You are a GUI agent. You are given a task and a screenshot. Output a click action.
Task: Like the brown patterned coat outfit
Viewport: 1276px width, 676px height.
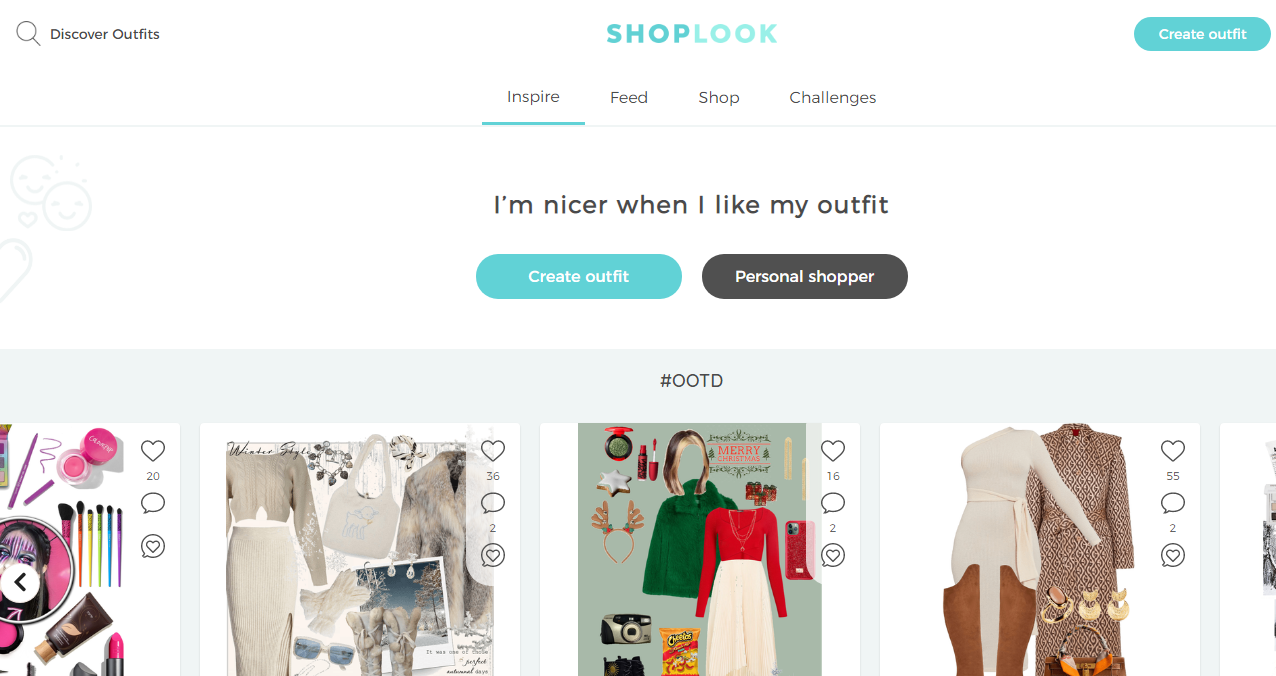coord(1173,451)
